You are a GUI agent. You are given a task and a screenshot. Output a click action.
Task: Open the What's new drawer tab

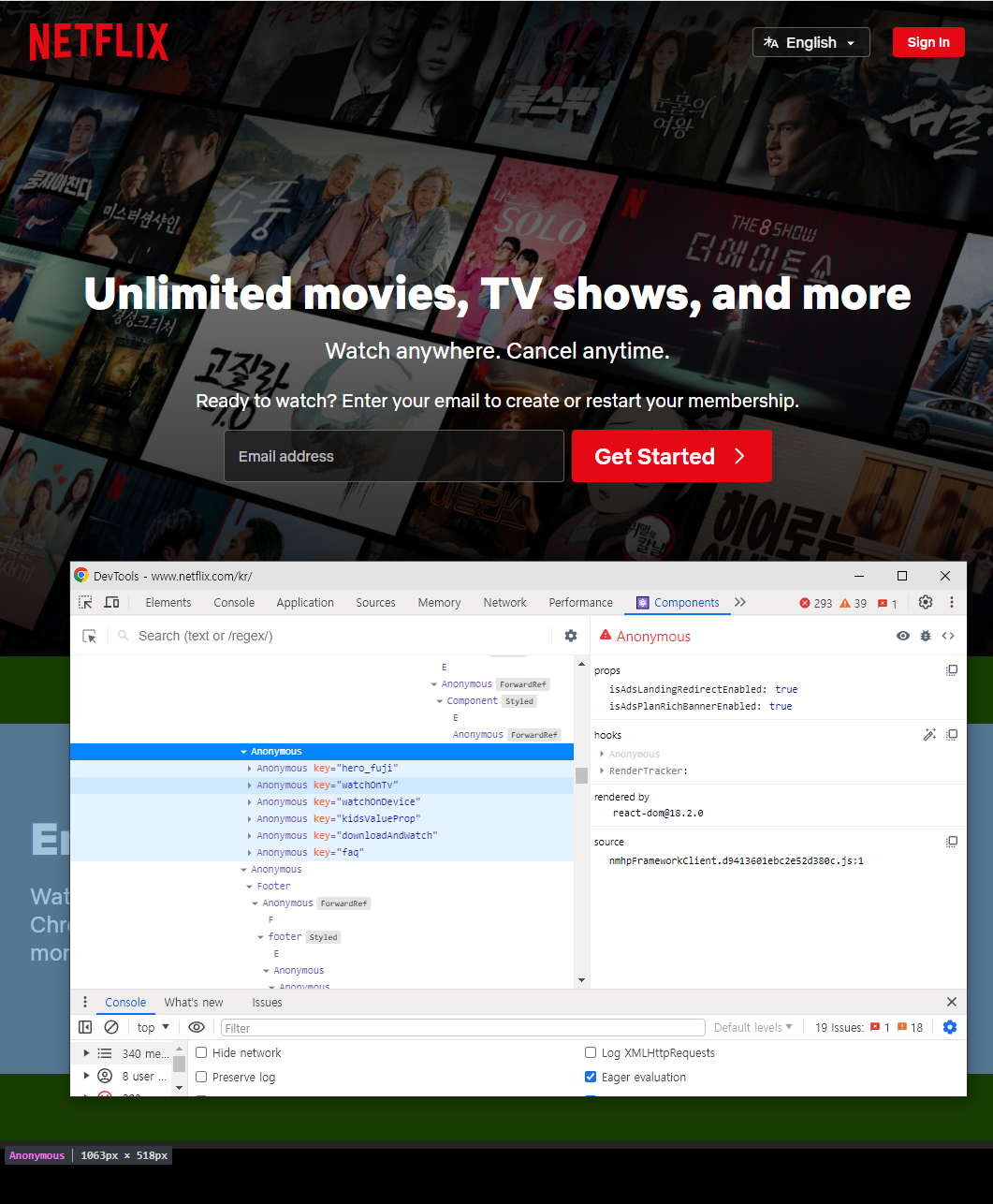pyautogui.click(x=194, y=1003)
